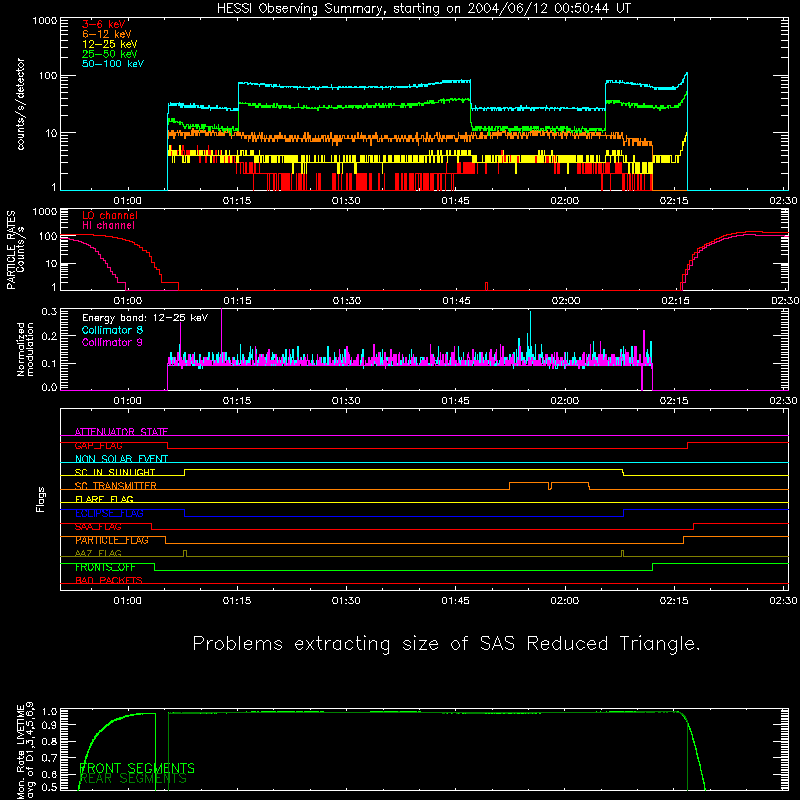Select the LO channel legend label
The width and height of the screenshot is (800, 800).
coord(110,215)
